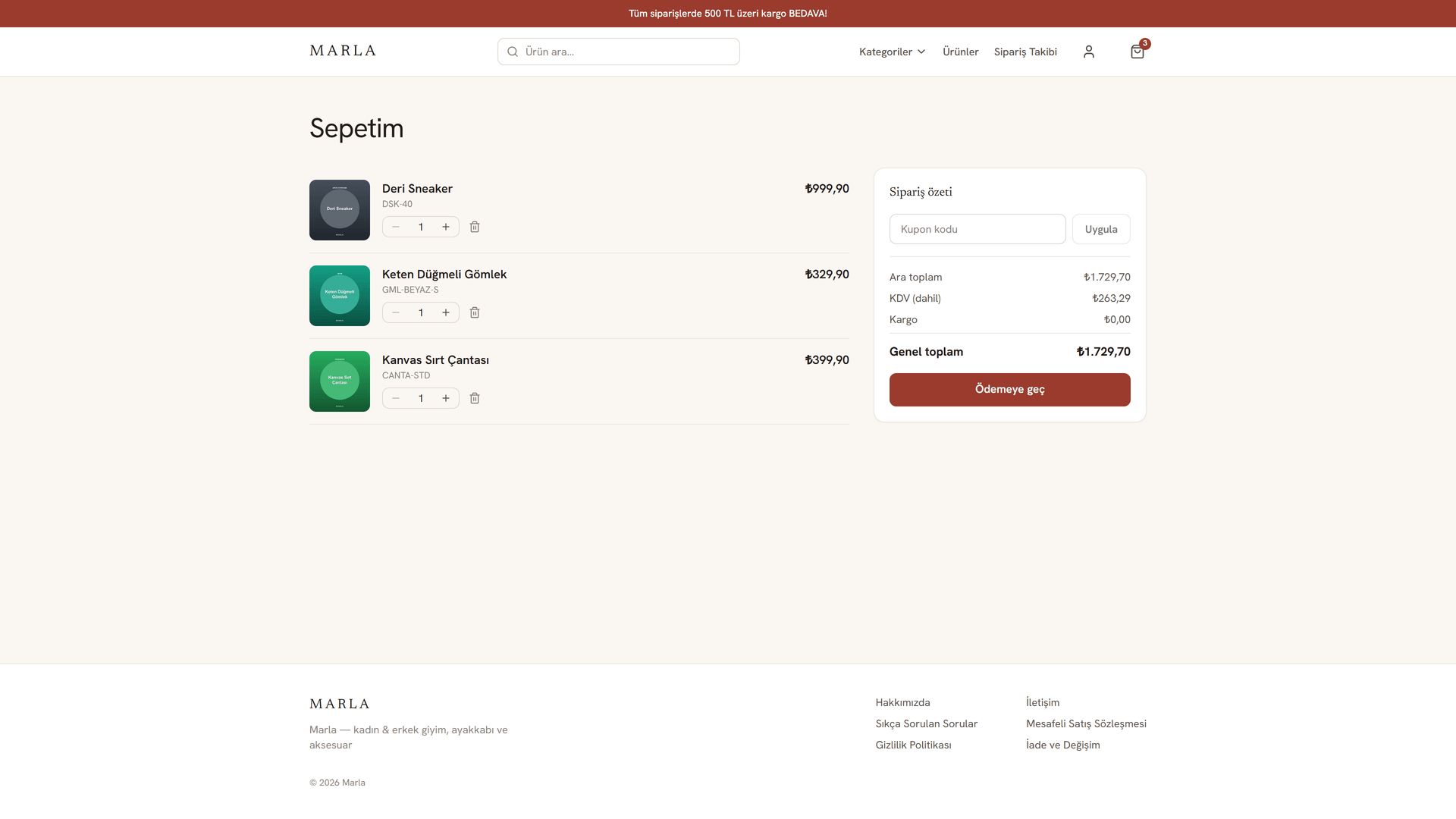Open Mesafeli Satış Sözleşmesi link

pyautogui.click(x=1086, y=724)
